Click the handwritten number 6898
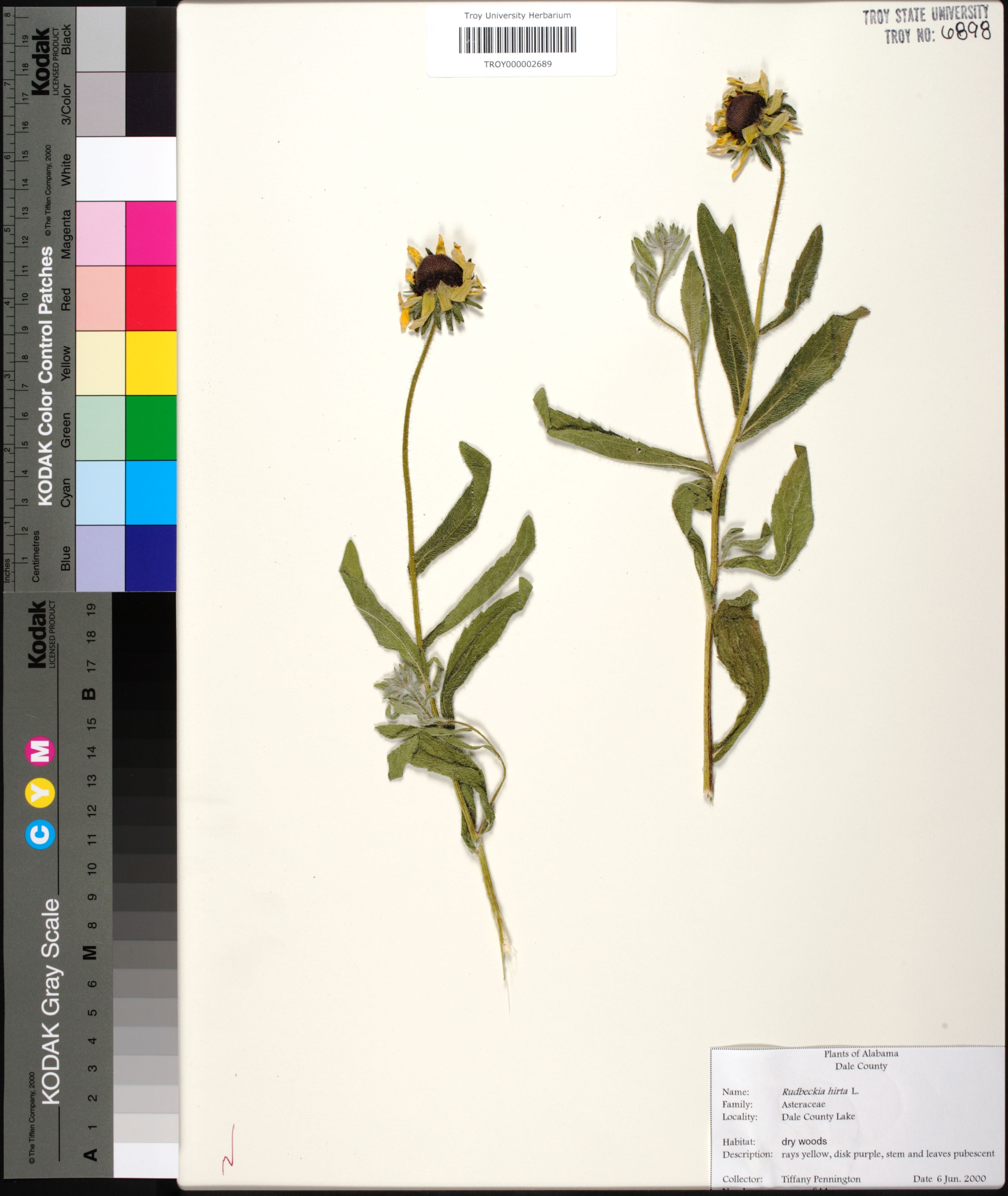1008x1196 pixels. coord(966,32)
